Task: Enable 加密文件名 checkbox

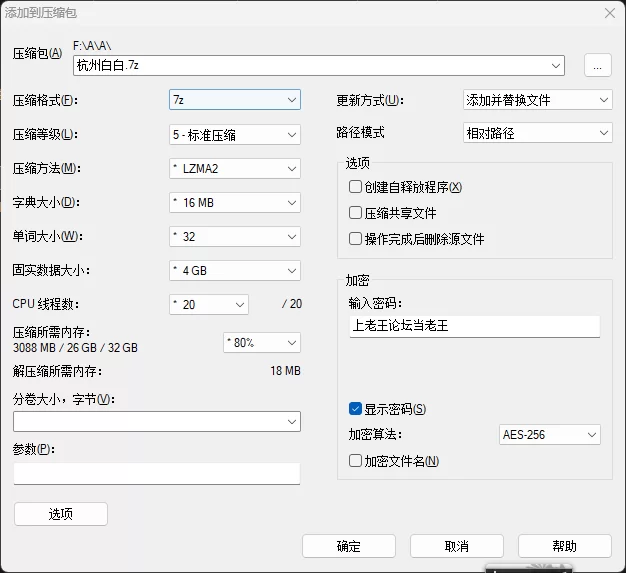Action: click(x=355, y=460)
